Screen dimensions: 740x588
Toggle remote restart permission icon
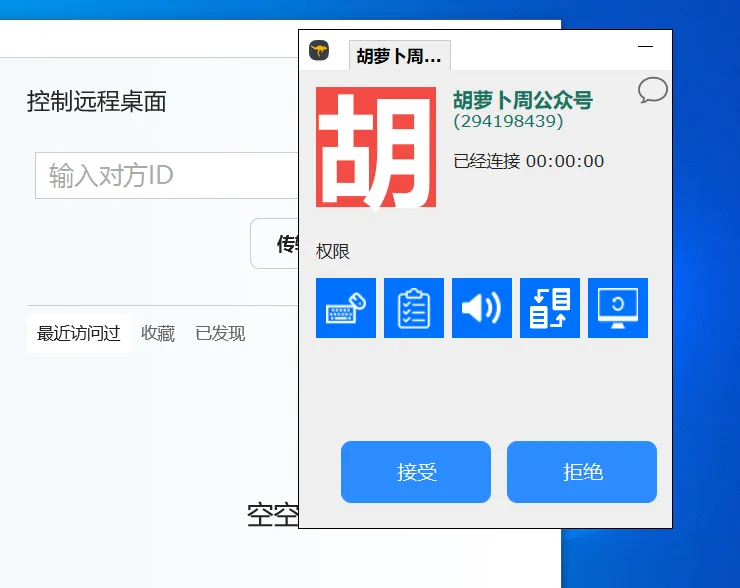[x=618, y=308]
